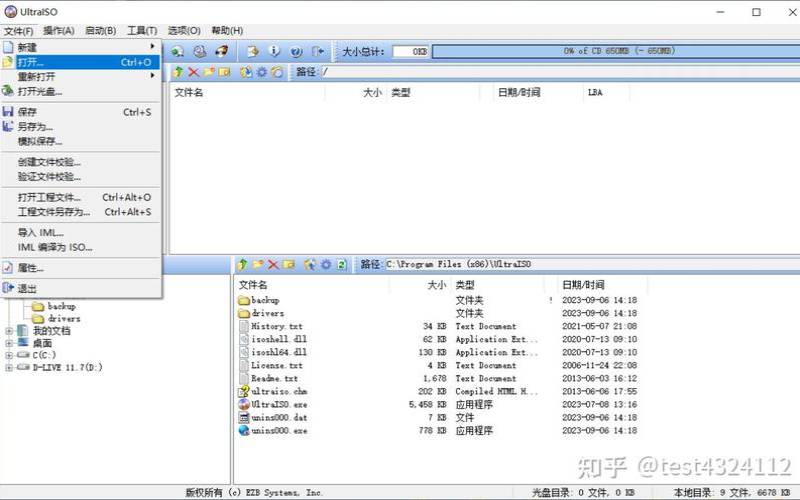Viewport: 800px width, 500px height.
Task: Open the 启动(B) menu
Action: point(101,31)
